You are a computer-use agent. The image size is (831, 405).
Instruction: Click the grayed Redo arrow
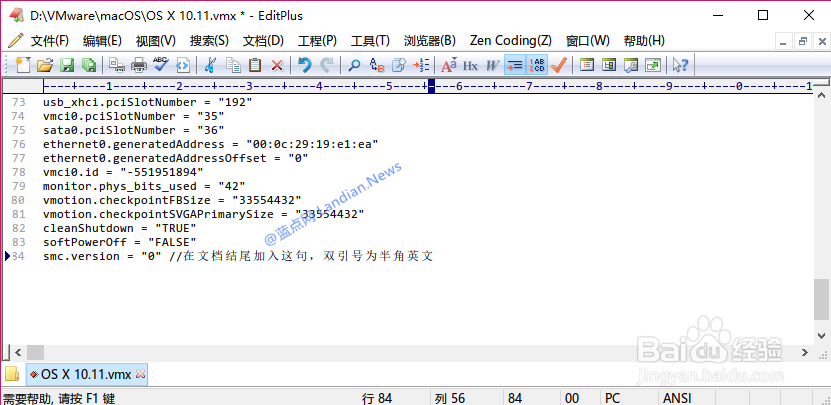coord(327,65)
